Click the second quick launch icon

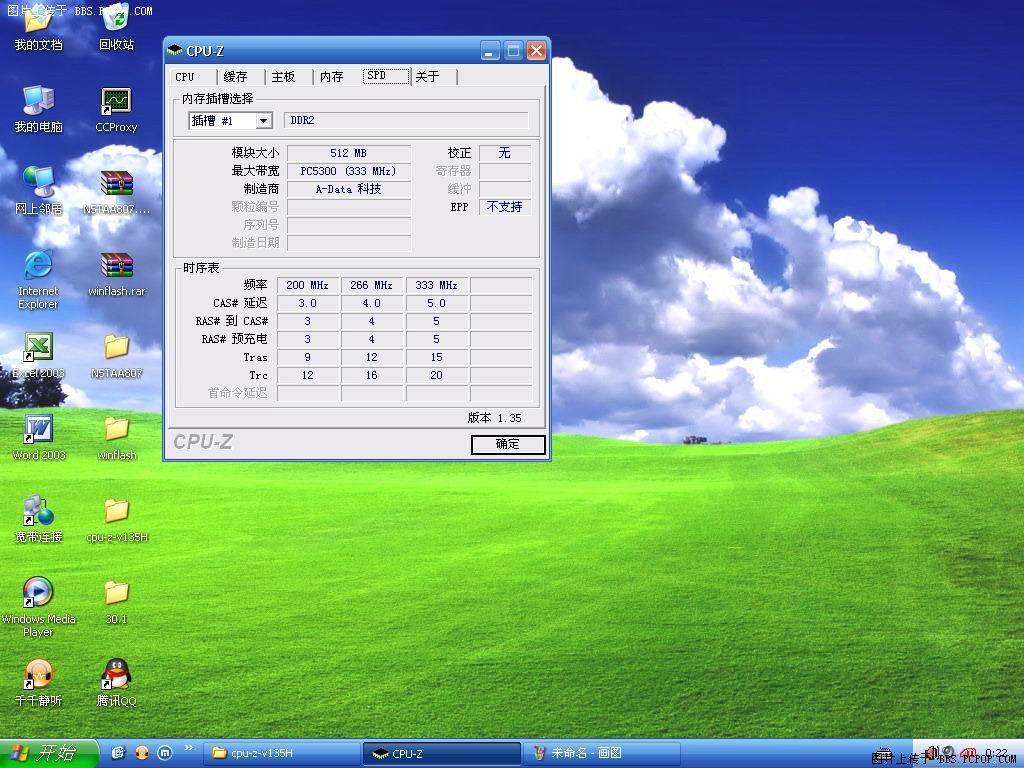pos(142,753)
